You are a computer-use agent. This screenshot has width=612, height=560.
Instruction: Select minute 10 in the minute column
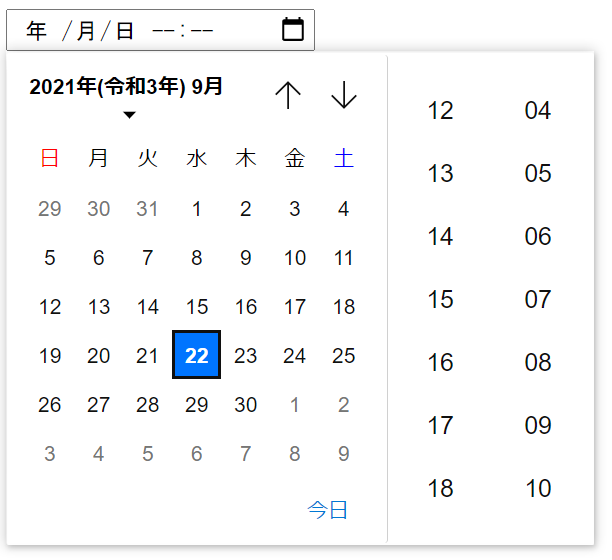click(538, 488)
